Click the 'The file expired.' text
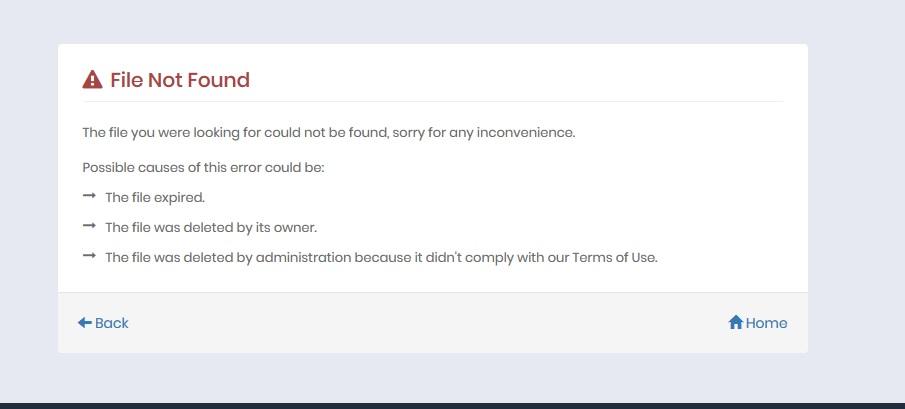The width and height of the screenshot is (905, 409). (155, 197)
